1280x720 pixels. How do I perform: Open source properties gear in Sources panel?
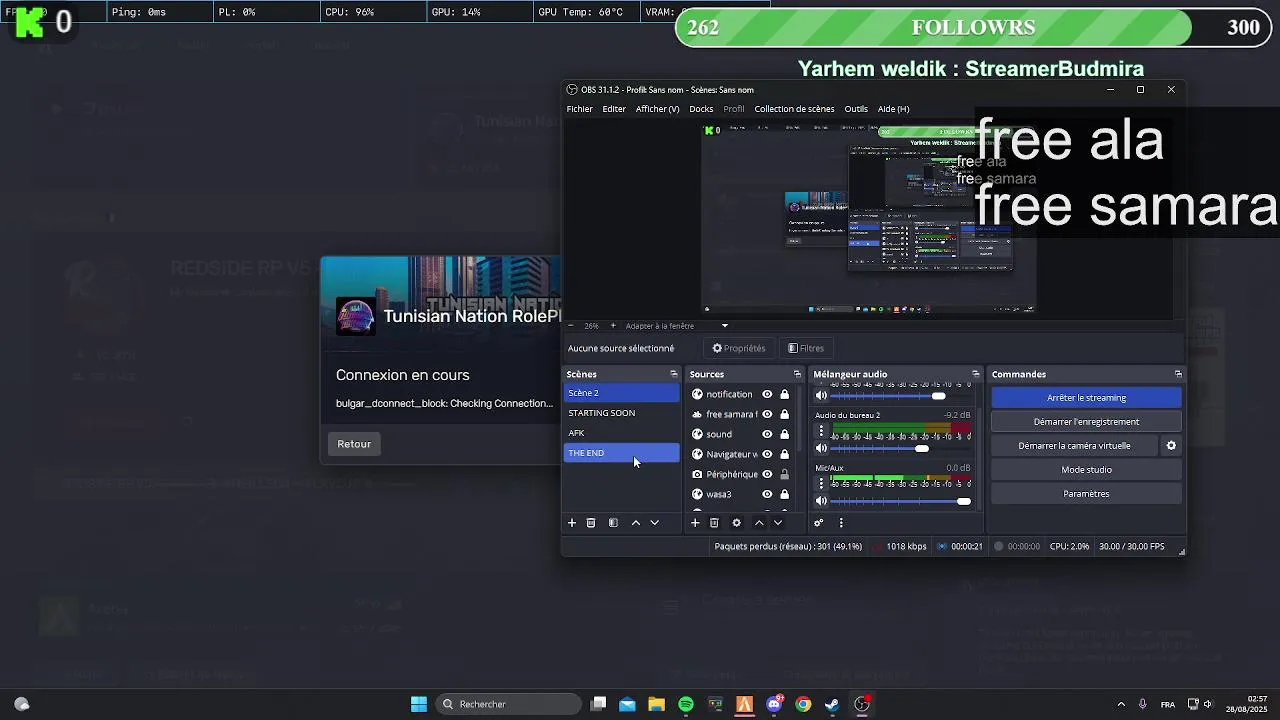[x=737, y=523]
